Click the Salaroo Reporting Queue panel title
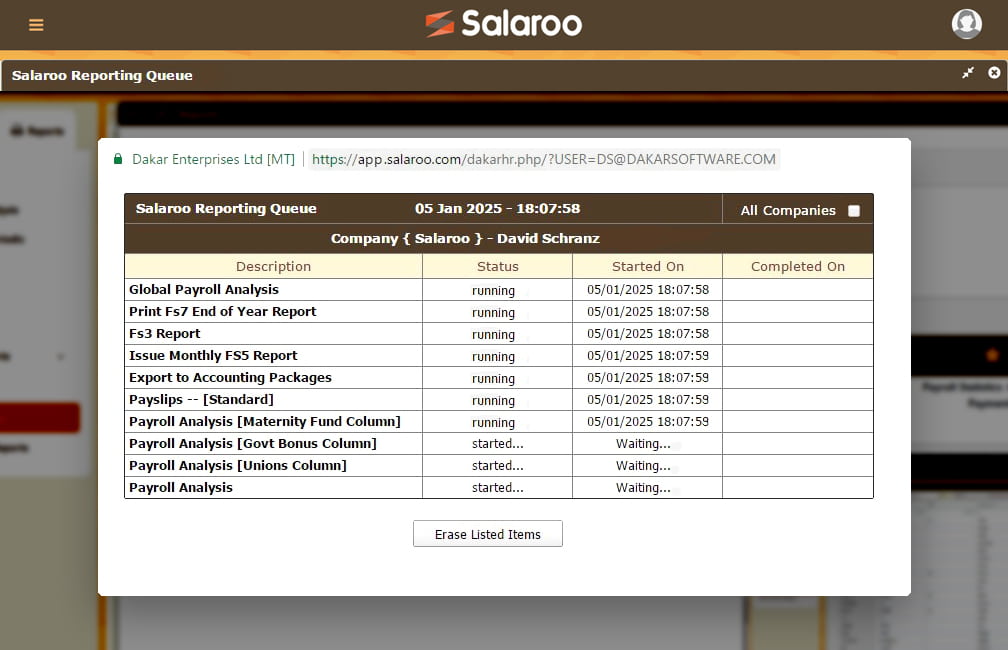This screenshot has width=1008, height=650. click(102, 75)
